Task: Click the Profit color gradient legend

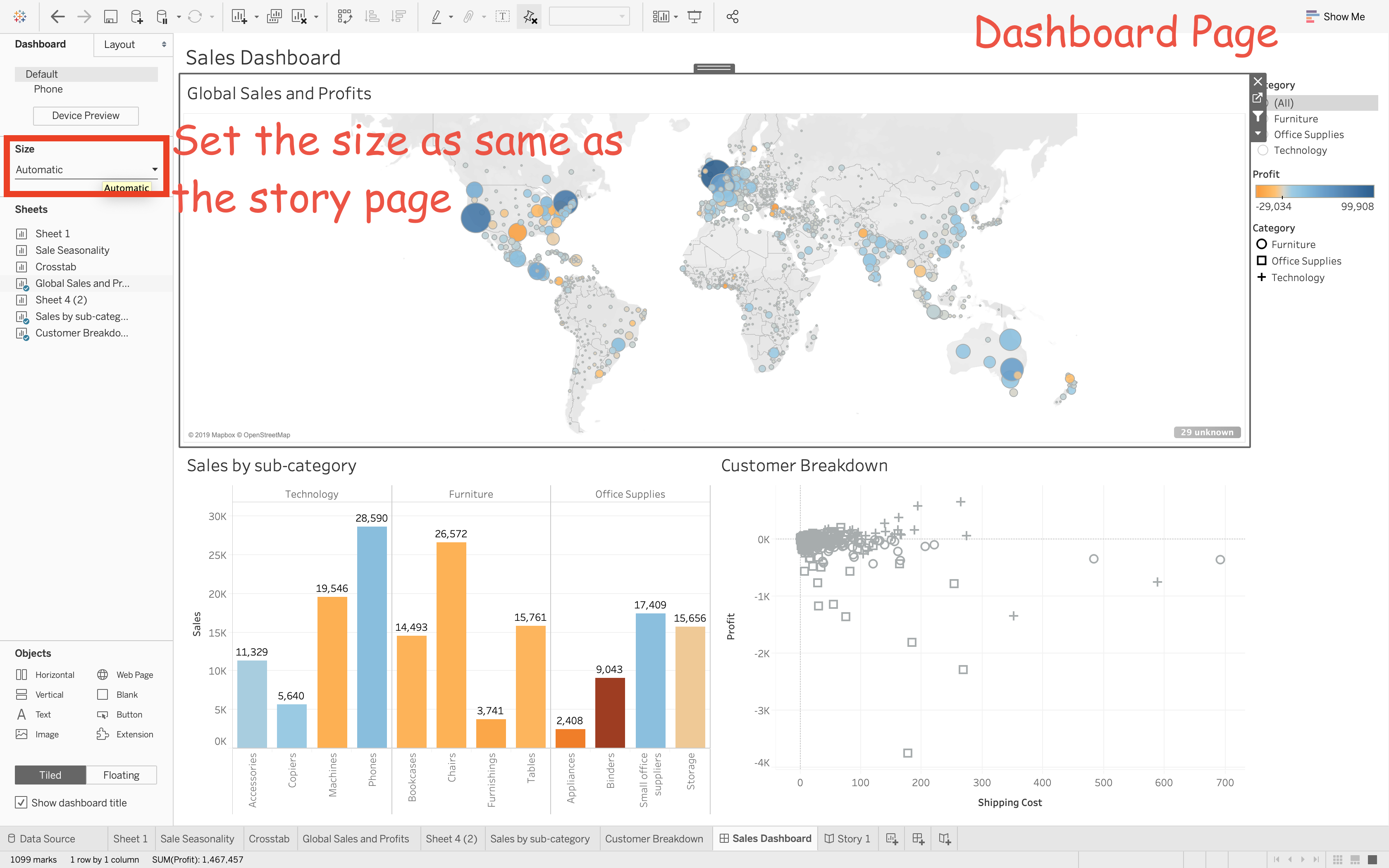Action: pos(1315,191)
